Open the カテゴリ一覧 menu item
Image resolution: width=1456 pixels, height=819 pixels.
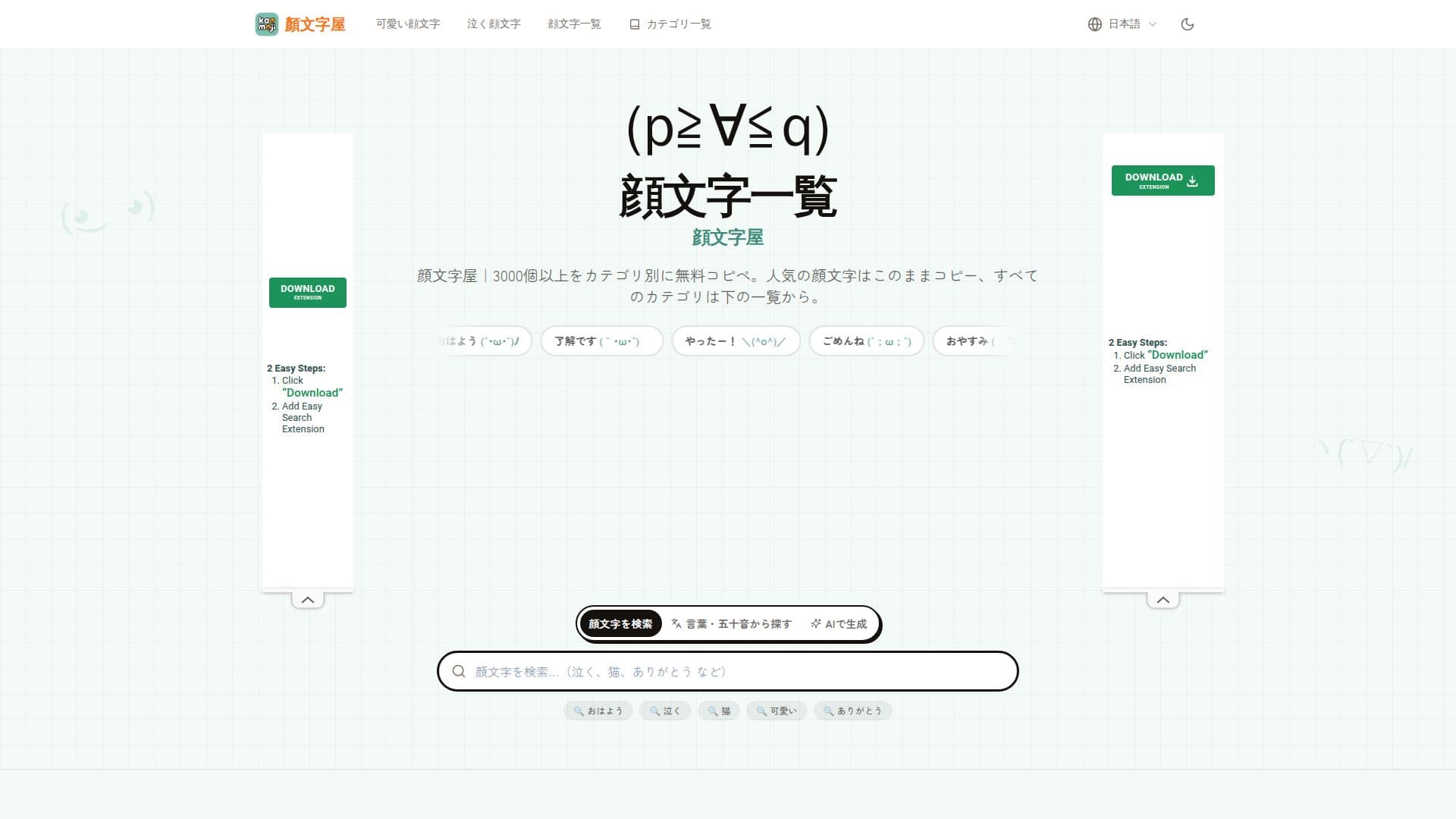tap(670, 24)
